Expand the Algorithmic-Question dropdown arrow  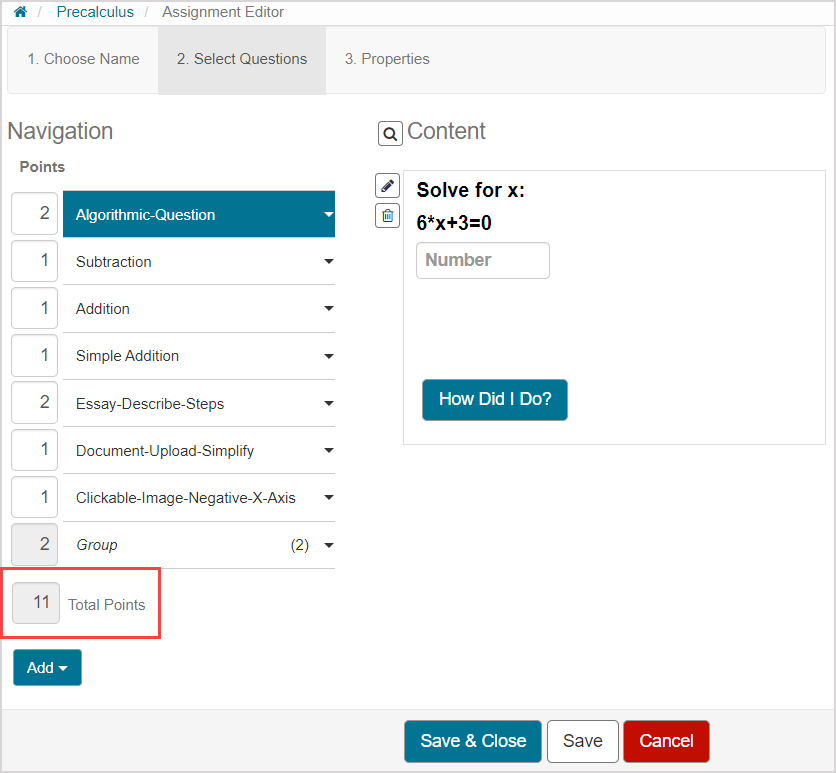(328, 214)
